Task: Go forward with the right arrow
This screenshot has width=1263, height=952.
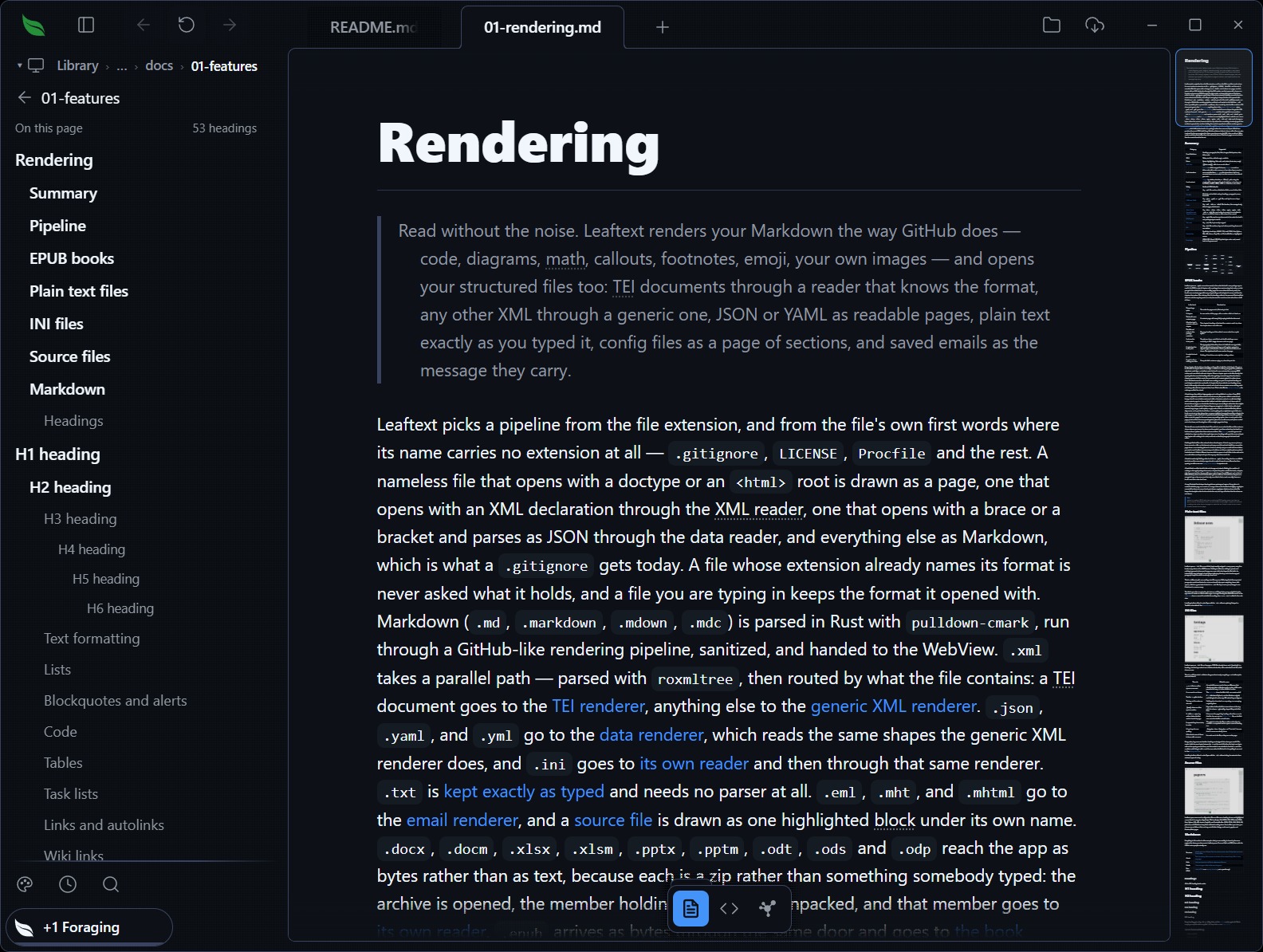Action: click(x=230, y=26)
